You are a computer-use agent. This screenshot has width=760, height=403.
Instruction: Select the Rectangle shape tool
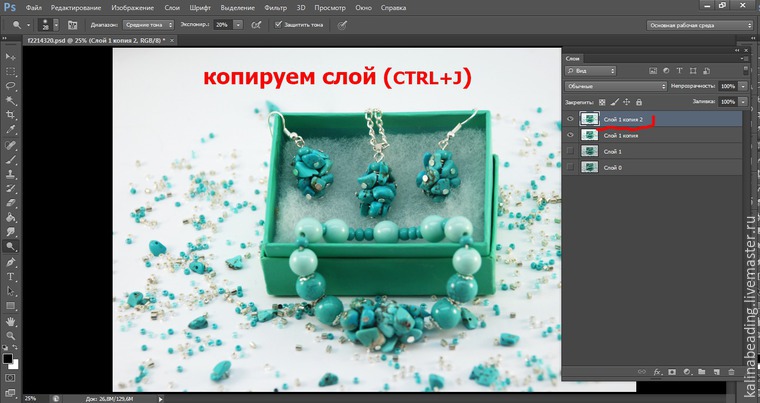(x=10, y=306)
